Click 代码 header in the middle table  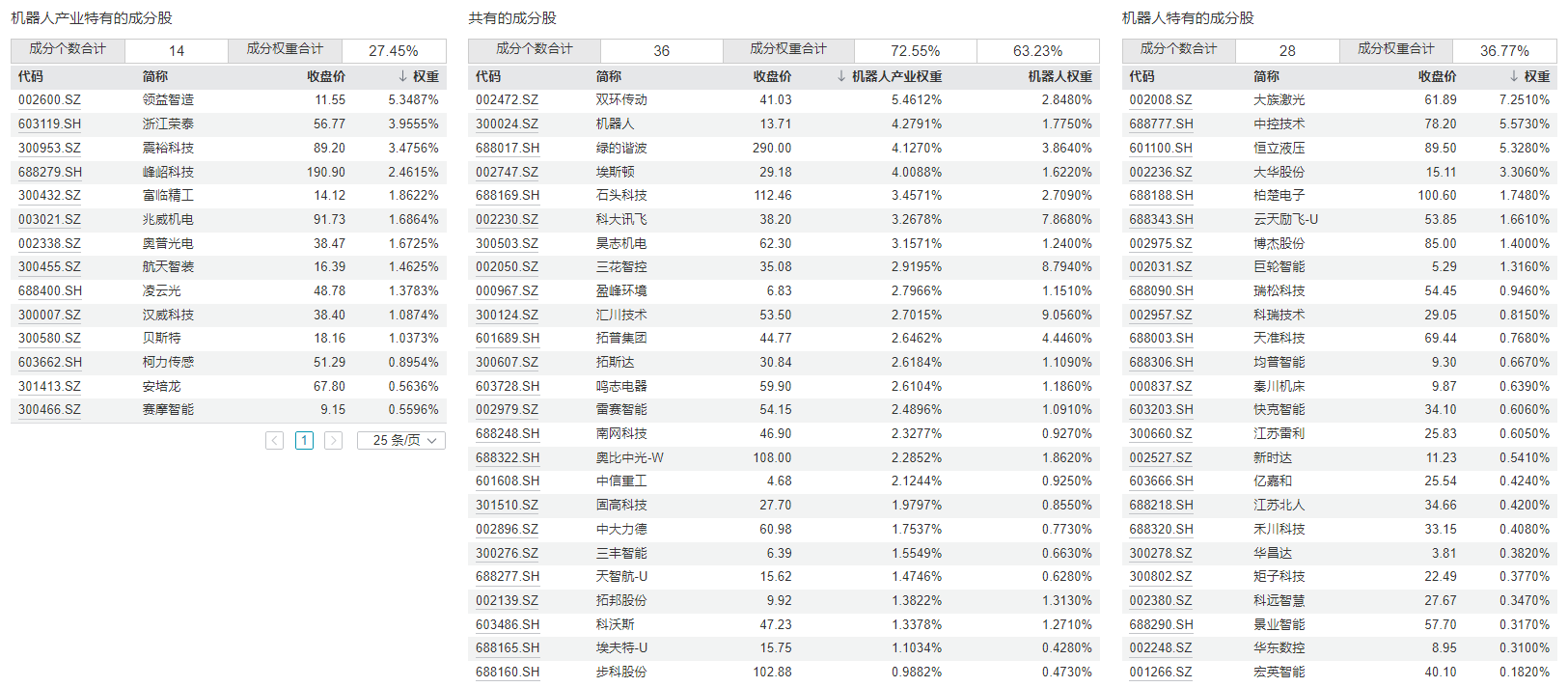pos(488,76)
